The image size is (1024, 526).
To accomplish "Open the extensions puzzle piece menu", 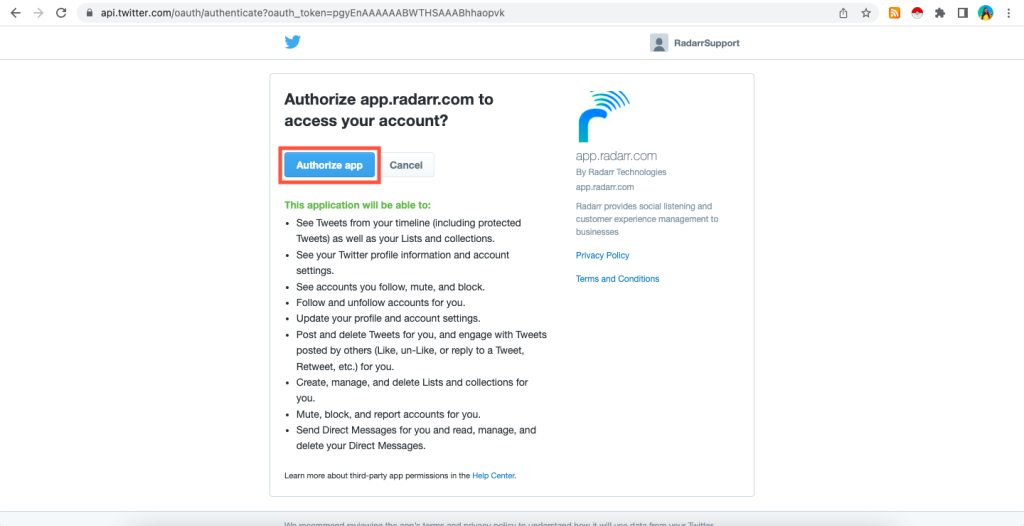I will 940,13.
